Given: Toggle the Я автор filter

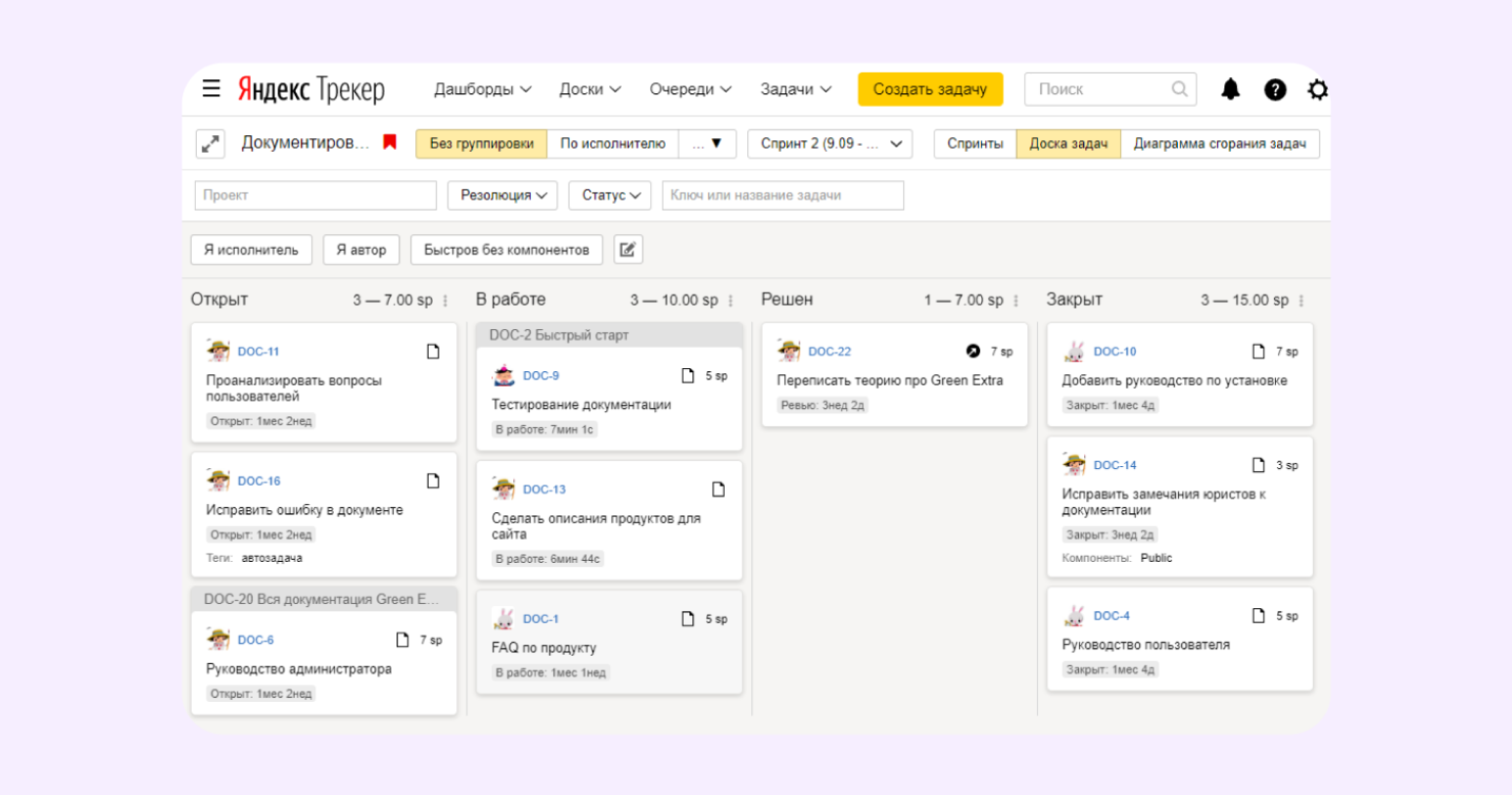Looking at the screenshot, I should [360, 250].
